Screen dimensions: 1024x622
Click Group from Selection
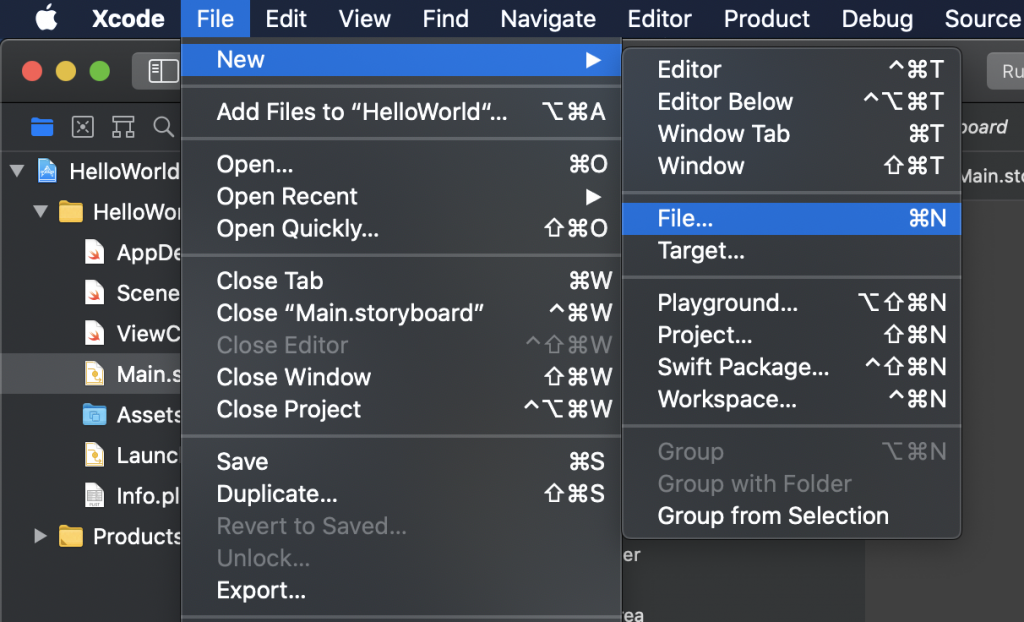click(x=773, y=516)
